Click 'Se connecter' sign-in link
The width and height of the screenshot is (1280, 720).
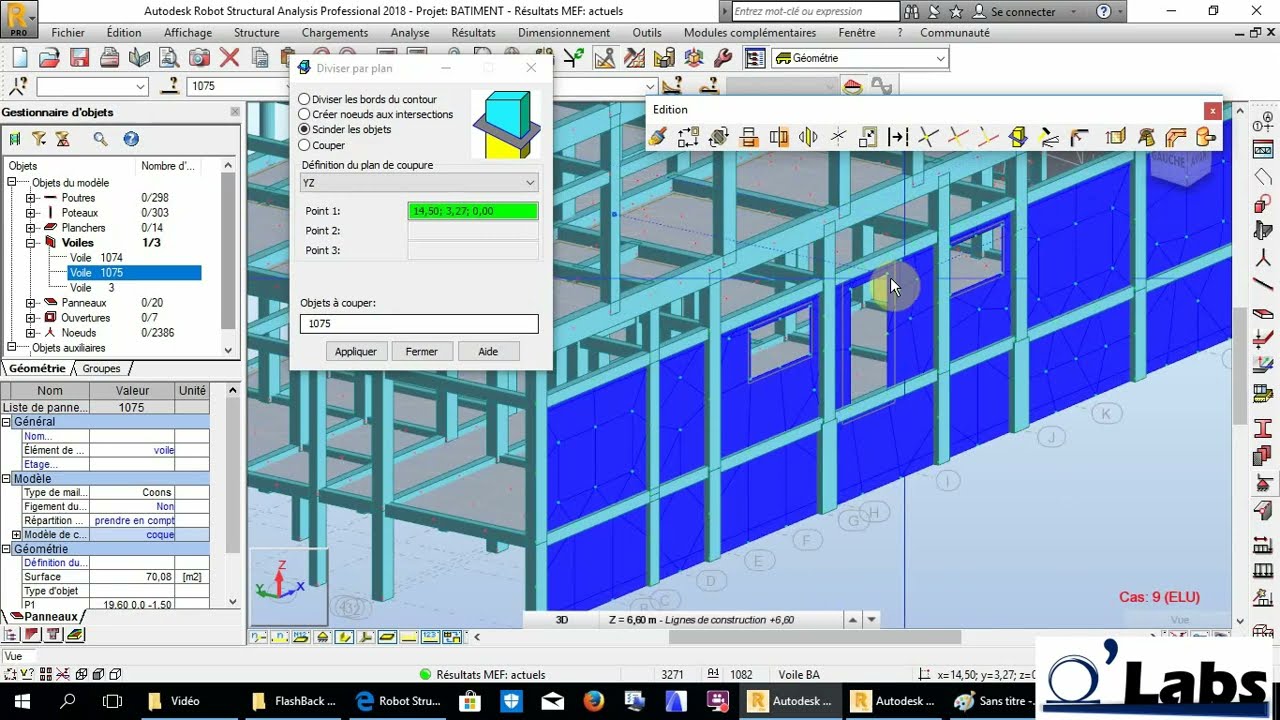[1023, 12]
